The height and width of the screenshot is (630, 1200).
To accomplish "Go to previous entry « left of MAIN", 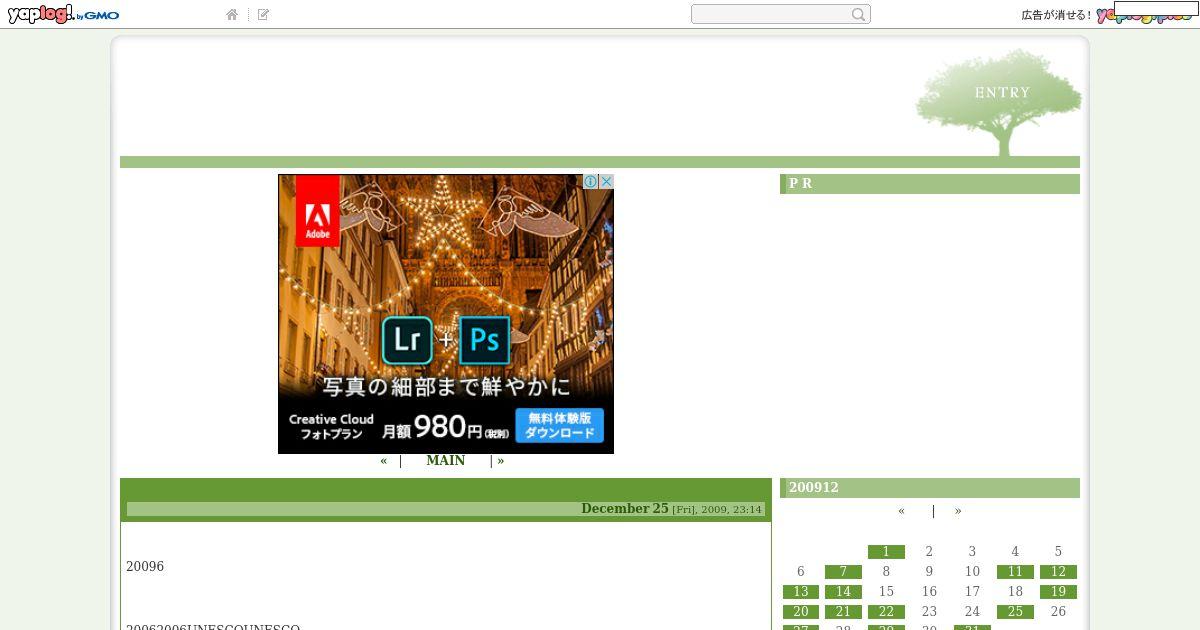I will (384, 461).
